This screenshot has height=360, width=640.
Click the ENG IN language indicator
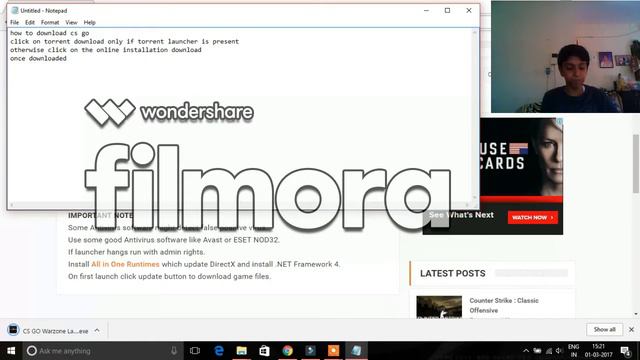click(x=573, y=351)
